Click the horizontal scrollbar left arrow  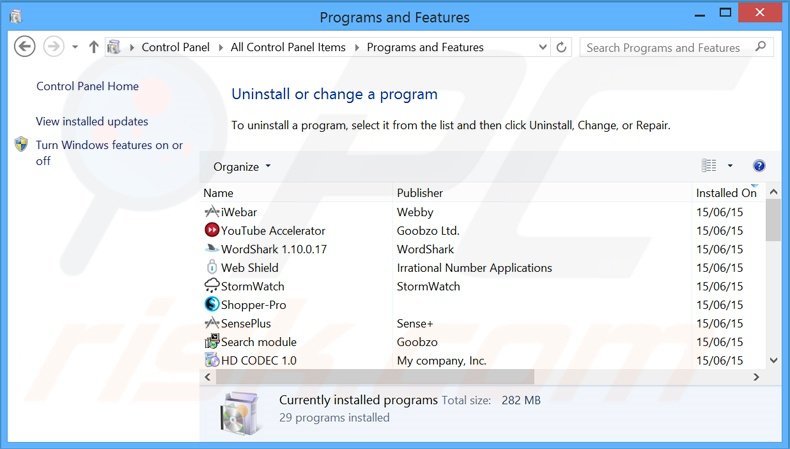208,376
